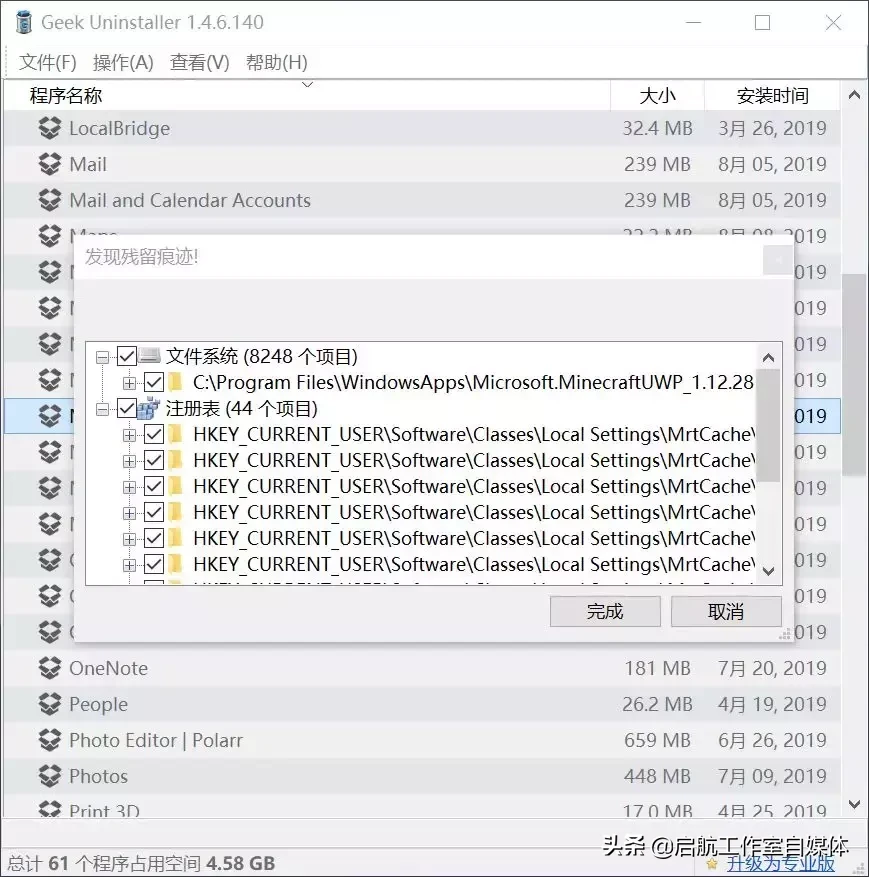Sort by the 安装时间 column header

point(772,96)
